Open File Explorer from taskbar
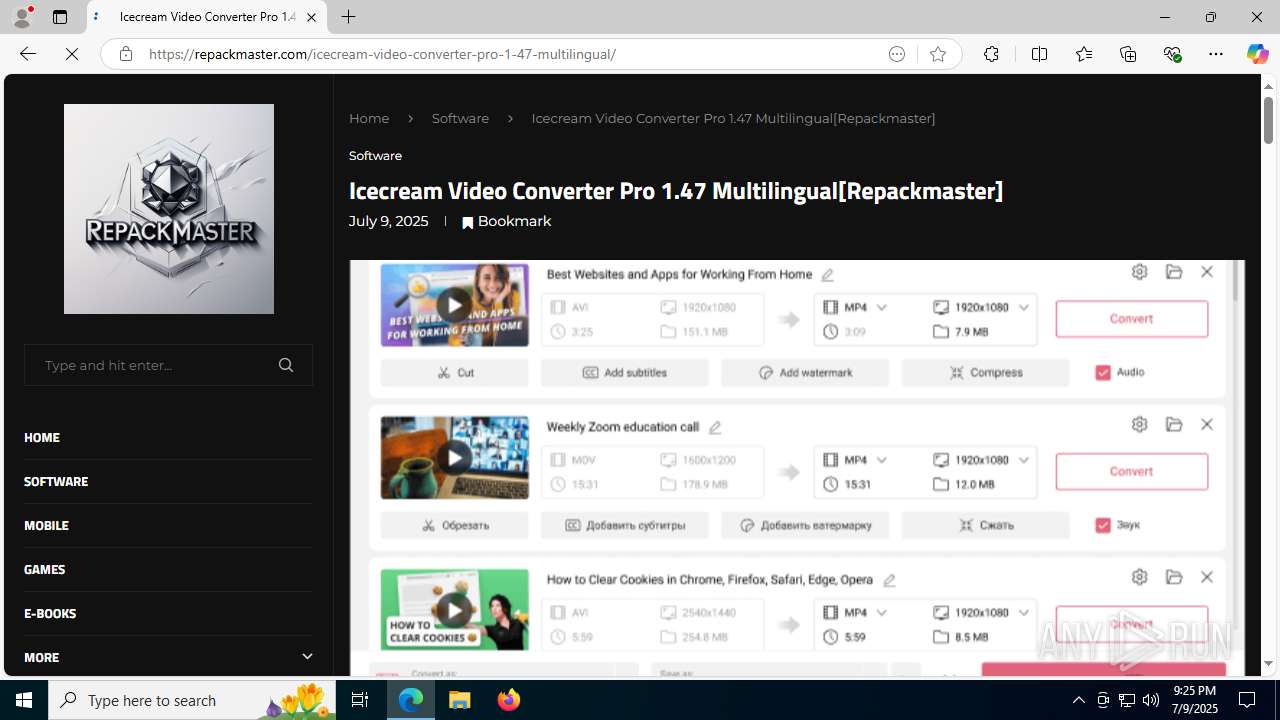Viewport: 1280px width, 720px height. [x=460, y=700]
